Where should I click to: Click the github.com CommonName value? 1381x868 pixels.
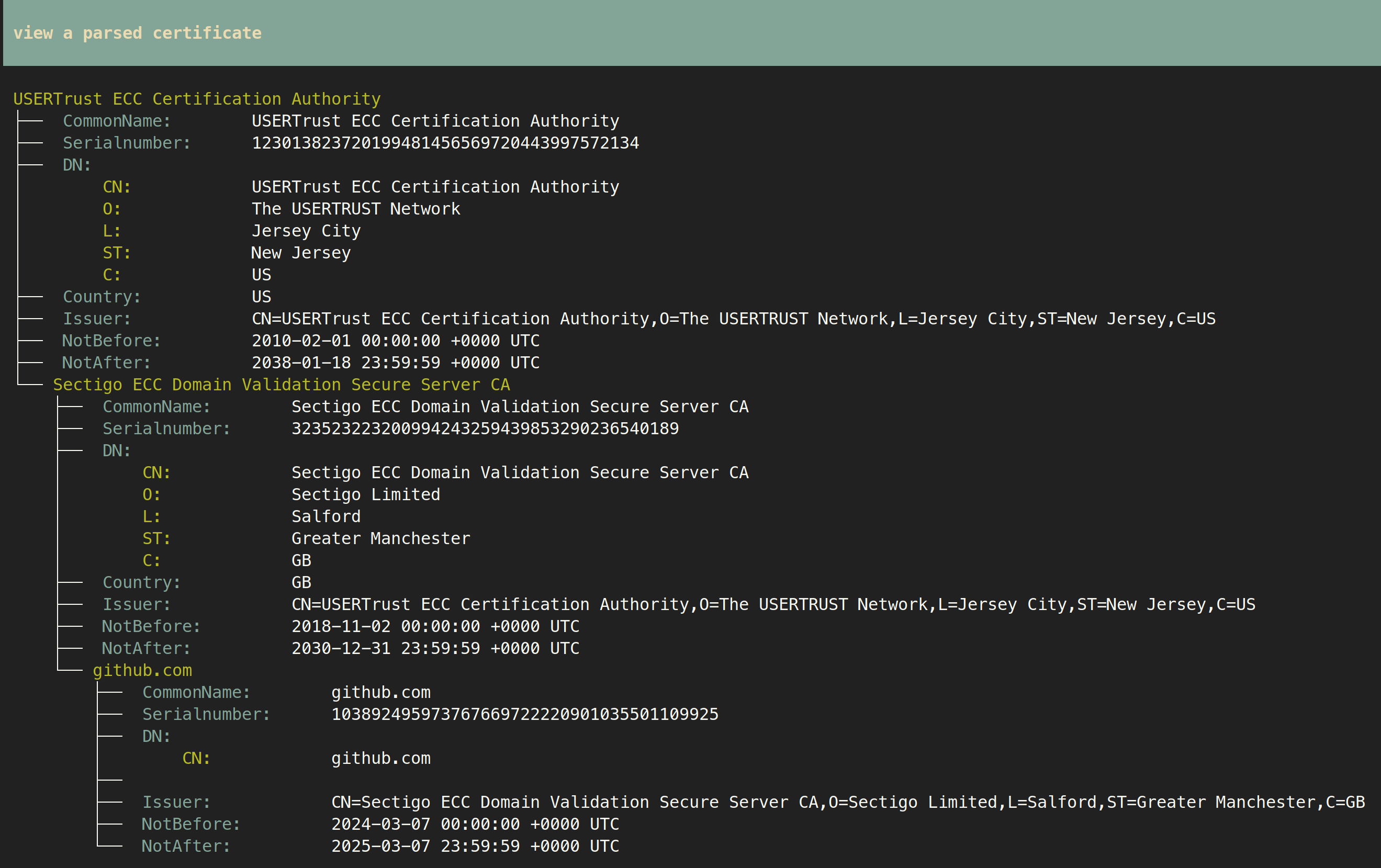[x=380, y=693]
